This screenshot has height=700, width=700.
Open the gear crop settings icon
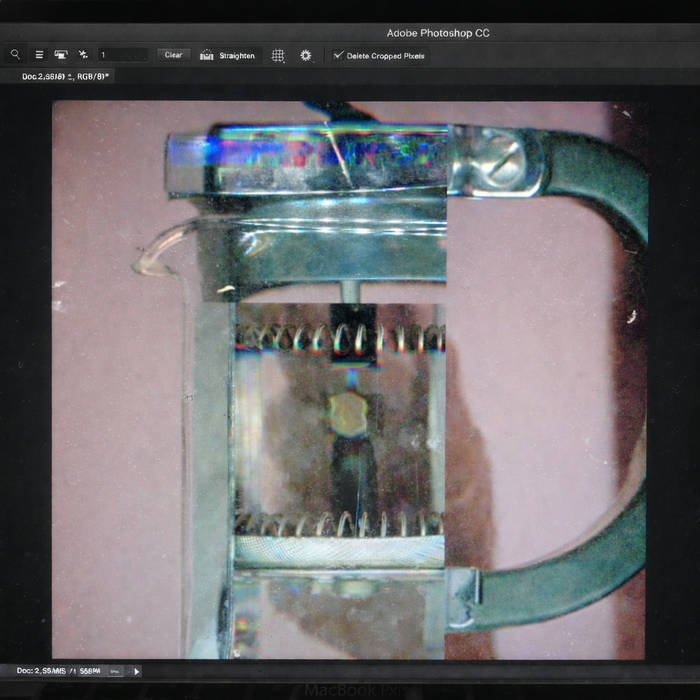(x=305, y=55)
